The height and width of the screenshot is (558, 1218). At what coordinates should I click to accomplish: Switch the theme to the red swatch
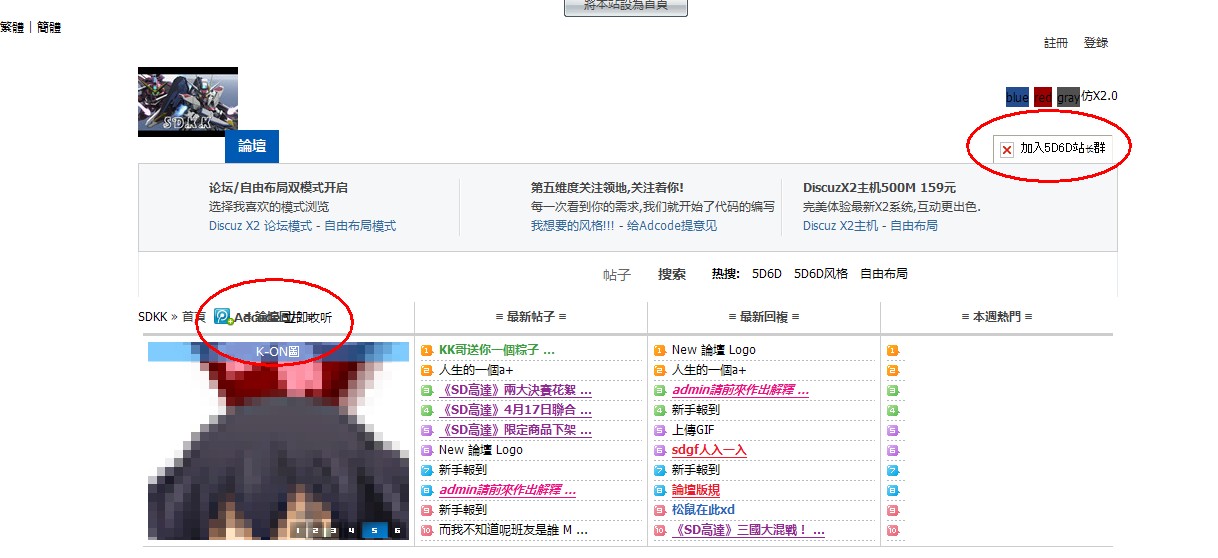coord(1043,97)
